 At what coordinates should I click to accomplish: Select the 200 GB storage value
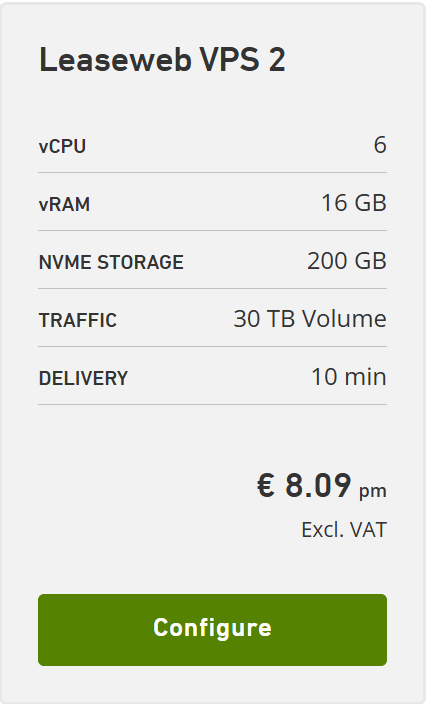click(x=347, y=261)
